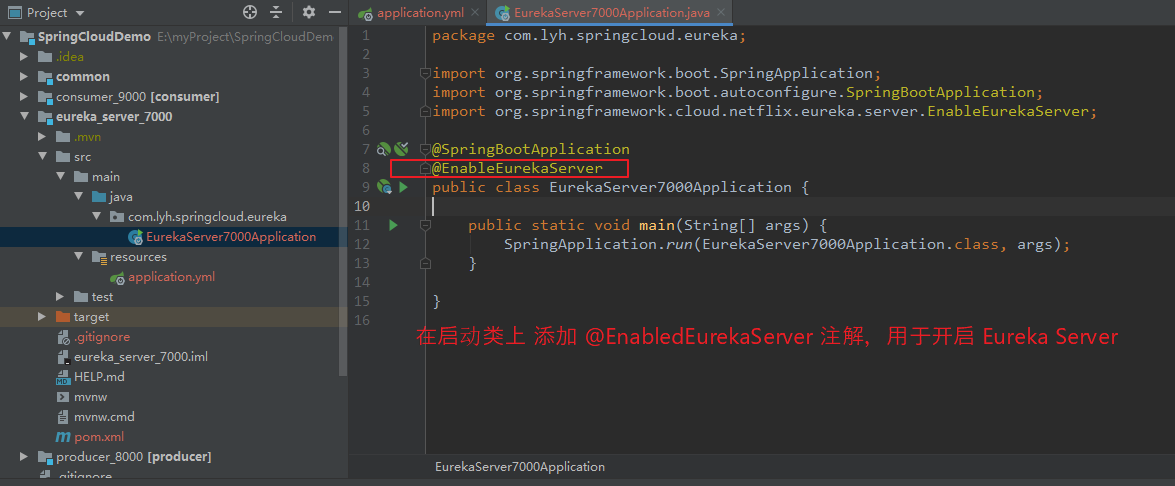This screenshot has width=1175, height=486.
Task: Collapse the java source folder
Action: point(79,197)
